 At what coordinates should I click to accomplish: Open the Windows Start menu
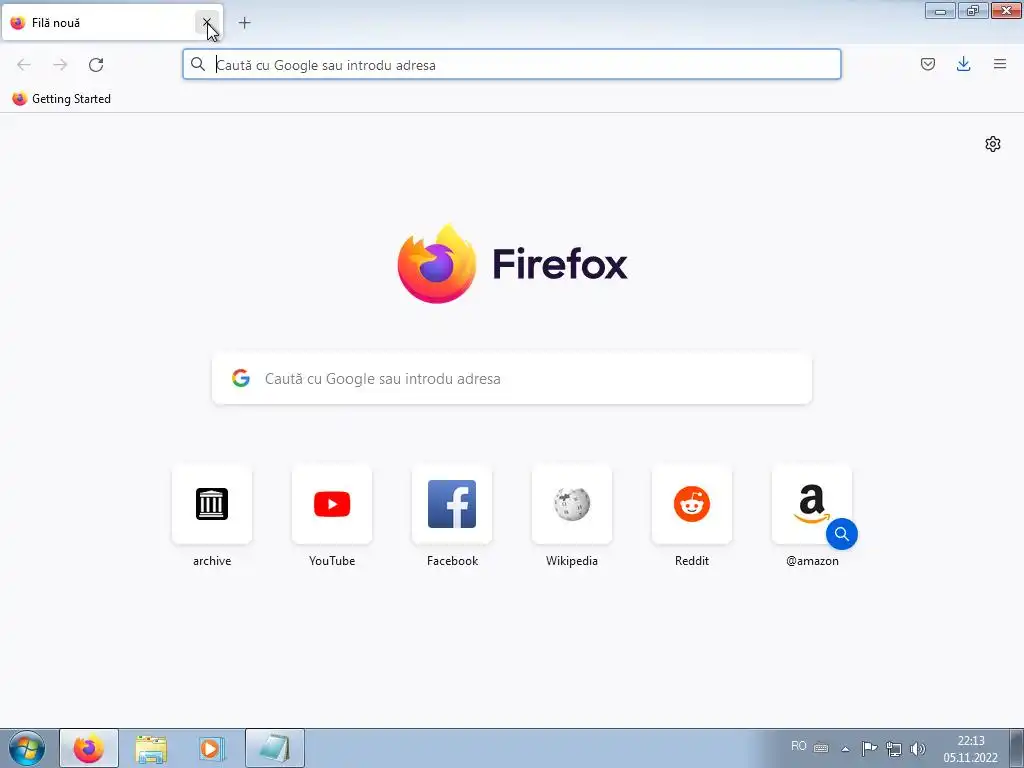(x=27, y=748)
